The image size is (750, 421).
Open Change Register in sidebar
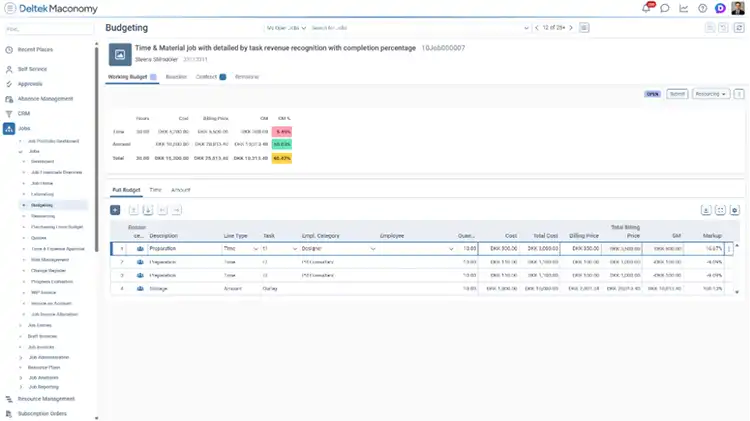[x=48, y=271]
